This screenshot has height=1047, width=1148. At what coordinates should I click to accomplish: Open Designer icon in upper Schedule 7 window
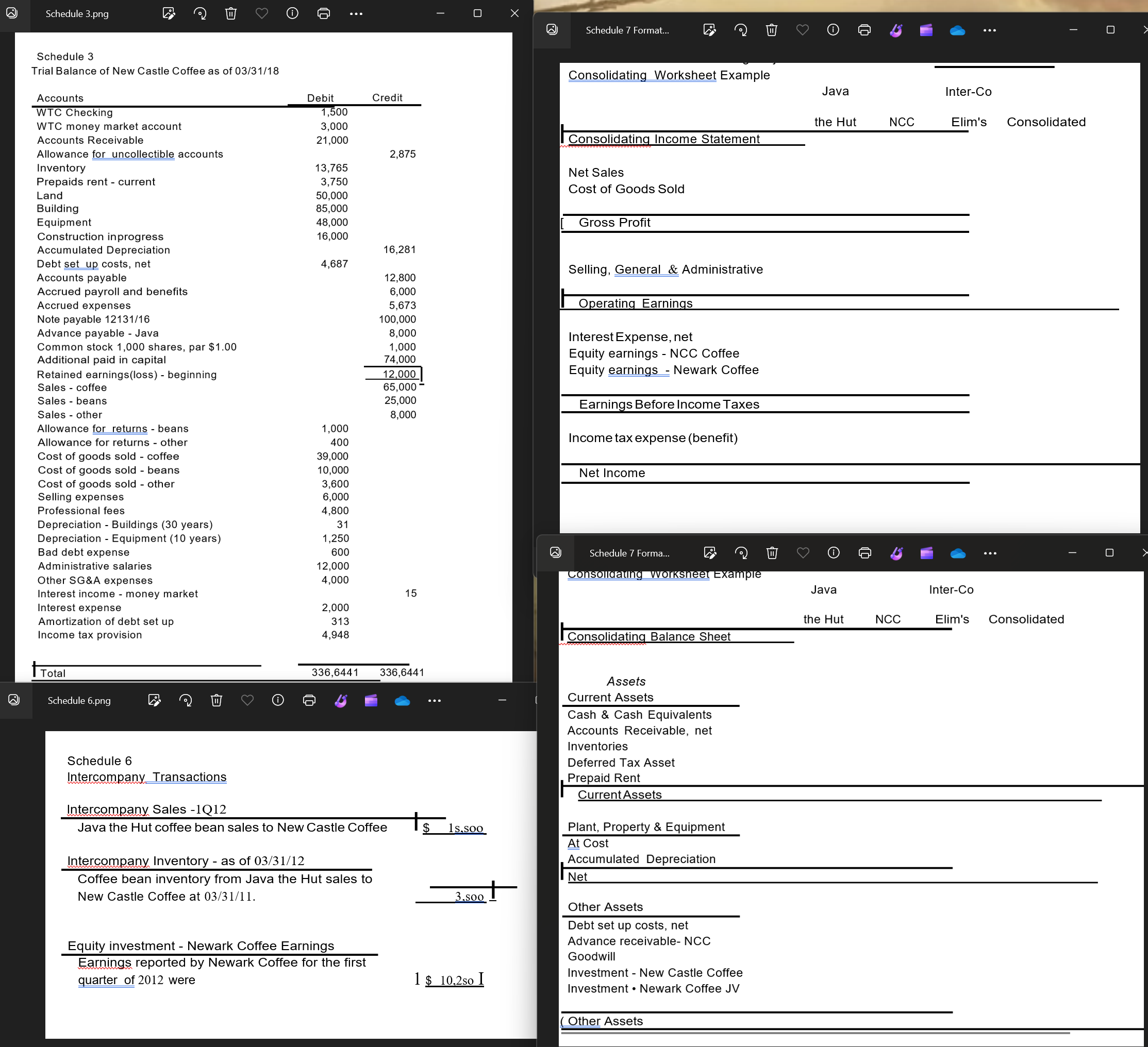tap(896, 30)
